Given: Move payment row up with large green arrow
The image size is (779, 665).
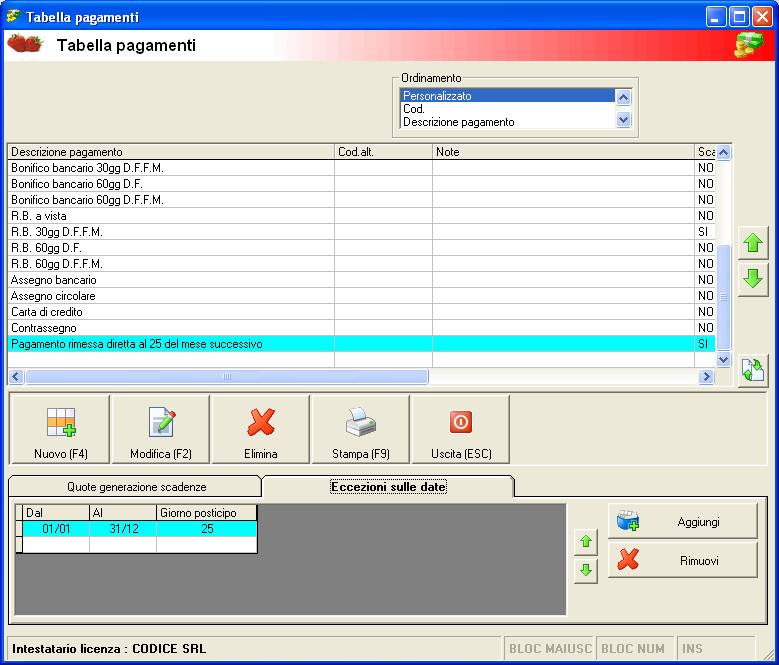Looking at the screenshot, I should 753,243.
